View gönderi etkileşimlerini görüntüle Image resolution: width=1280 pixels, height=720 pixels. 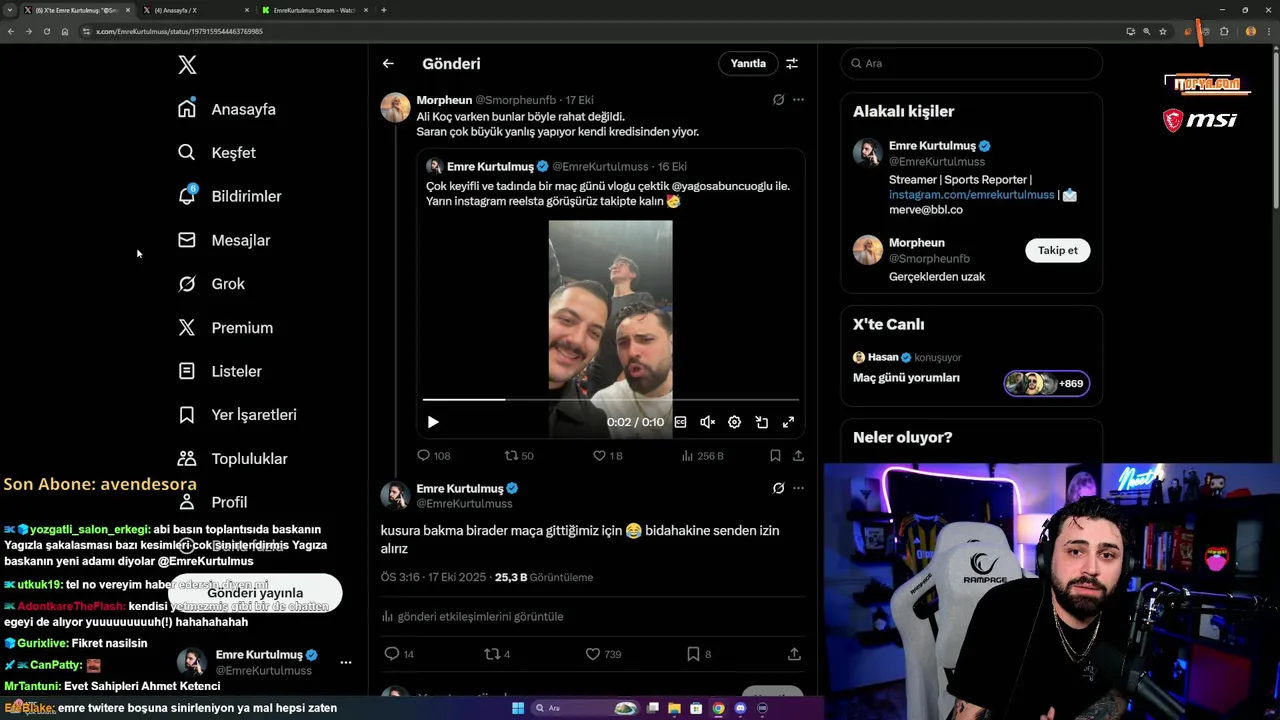pyautogui.click(x=472, y=616)
